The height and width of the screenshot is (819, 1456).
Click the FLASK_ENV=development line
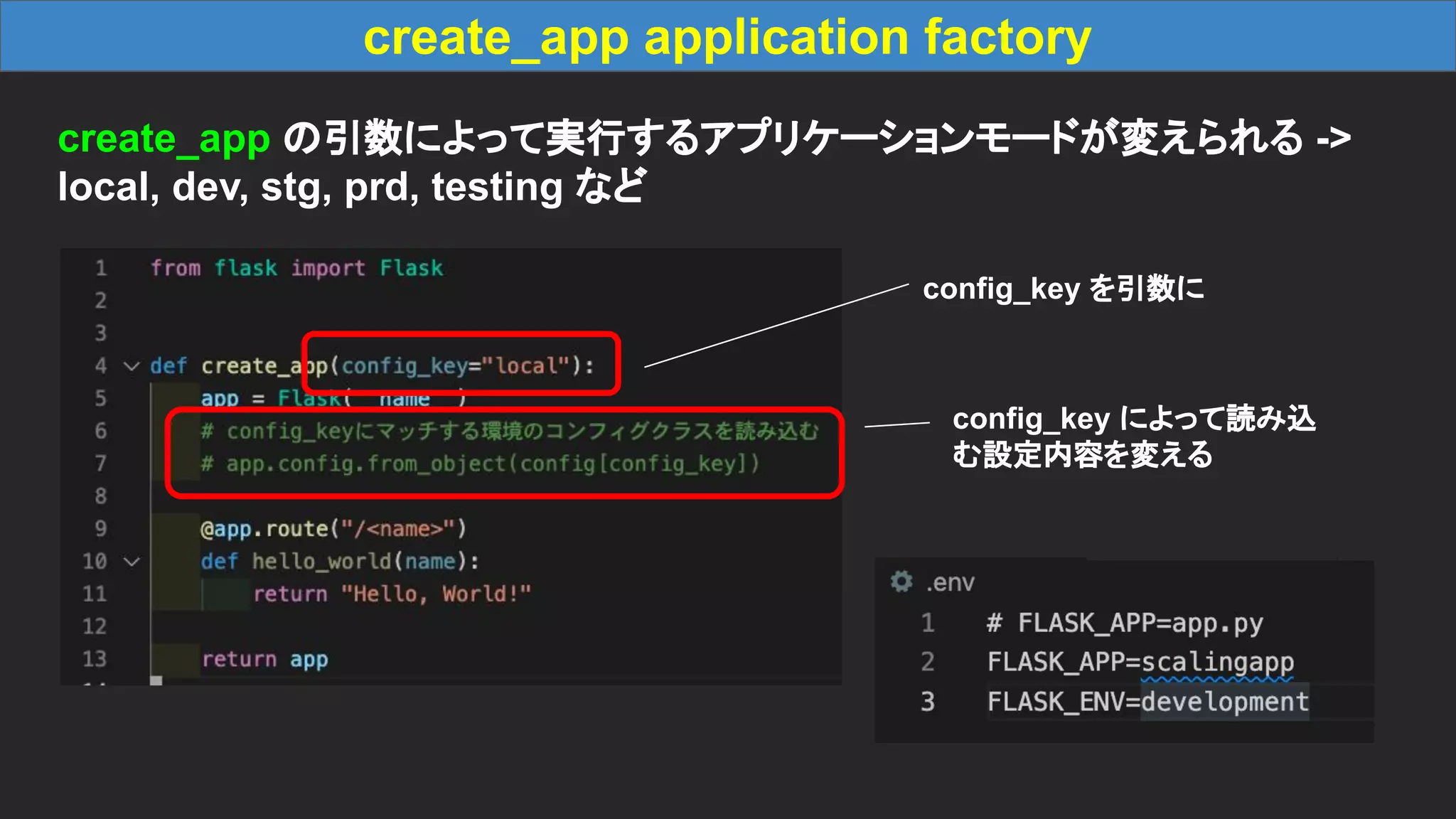click(1147, 702)
